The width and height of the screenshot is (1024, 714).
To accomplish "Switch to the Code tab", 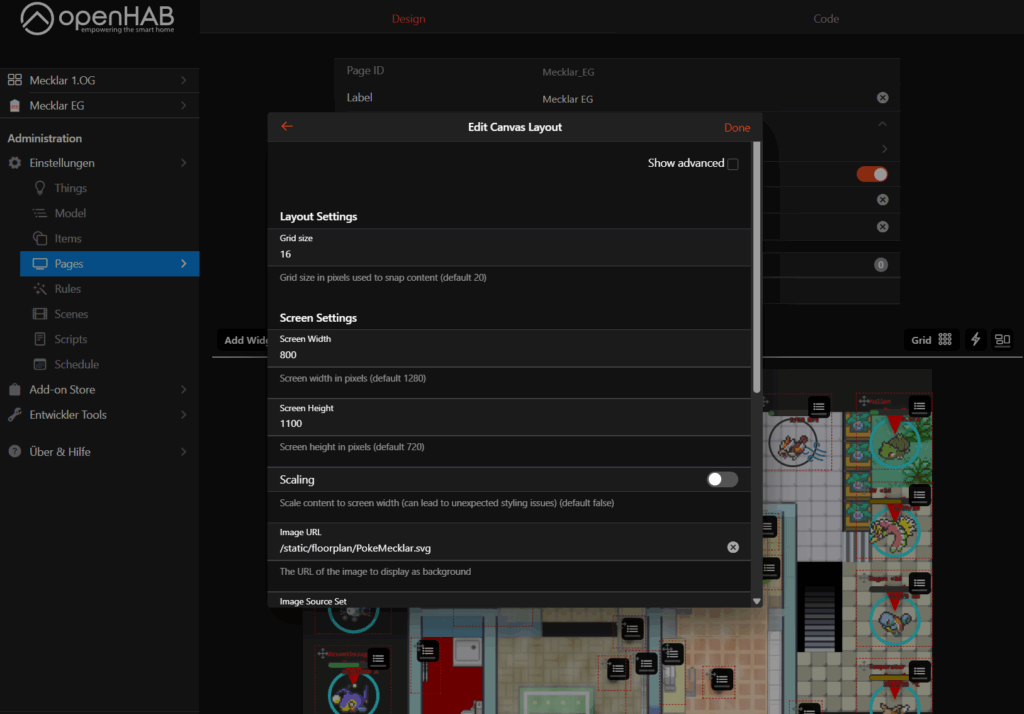I will pyautogui.click(x=826, y=19).
